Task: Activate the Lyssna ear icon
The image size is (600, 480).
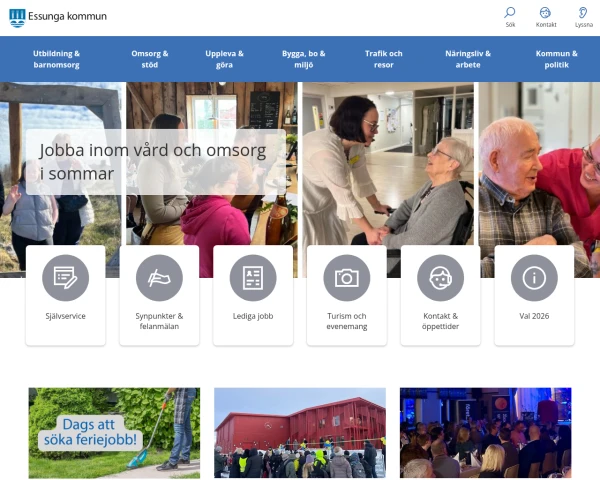Action: click(x=583, y=13)
